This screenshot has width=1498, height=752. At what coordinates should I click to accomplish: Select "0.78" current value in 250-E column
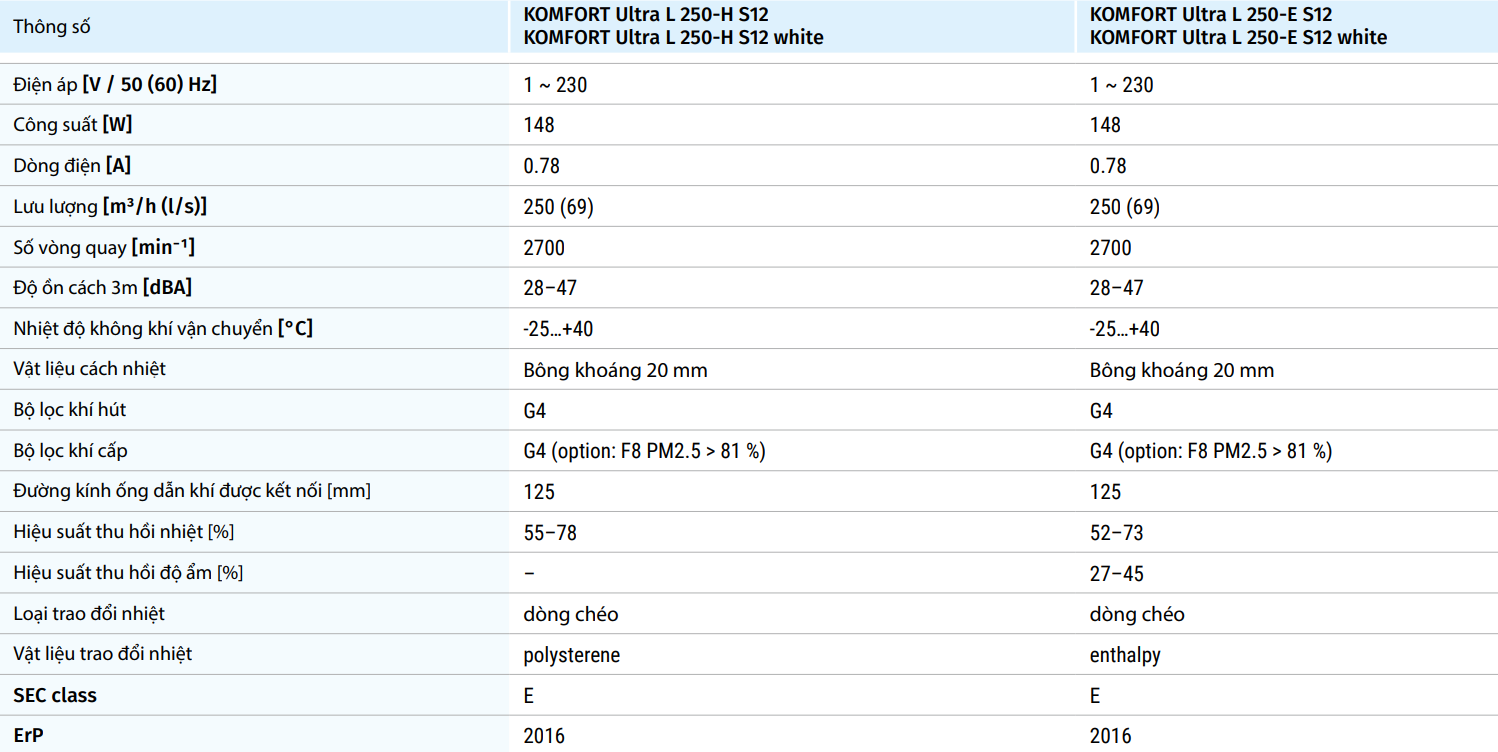(1108, 166)
